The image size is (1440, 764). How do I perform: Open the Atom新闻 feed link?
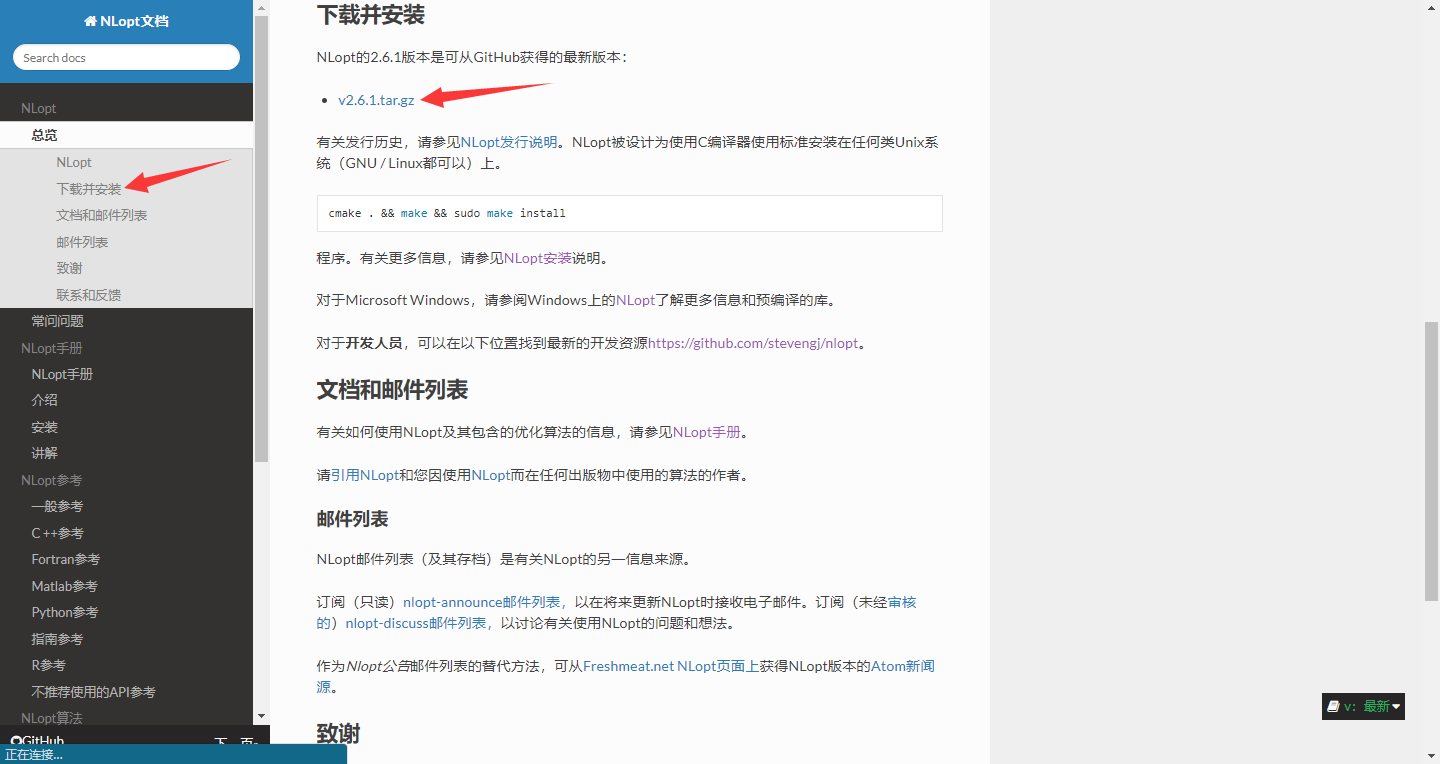(902, 666)
